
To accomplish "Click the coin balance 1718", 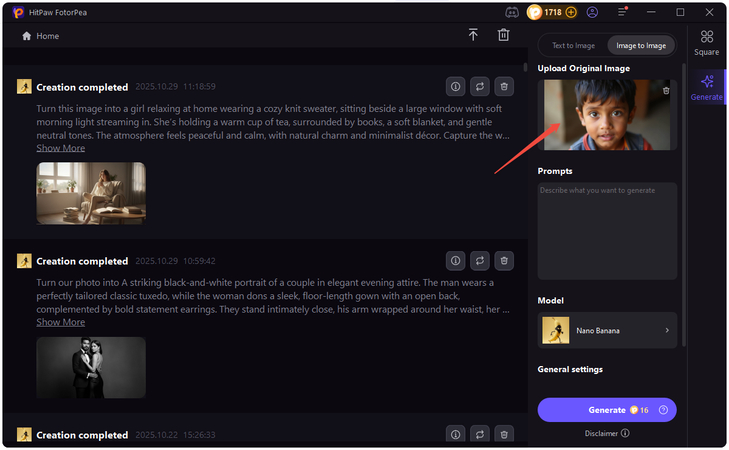I will 553,13.
